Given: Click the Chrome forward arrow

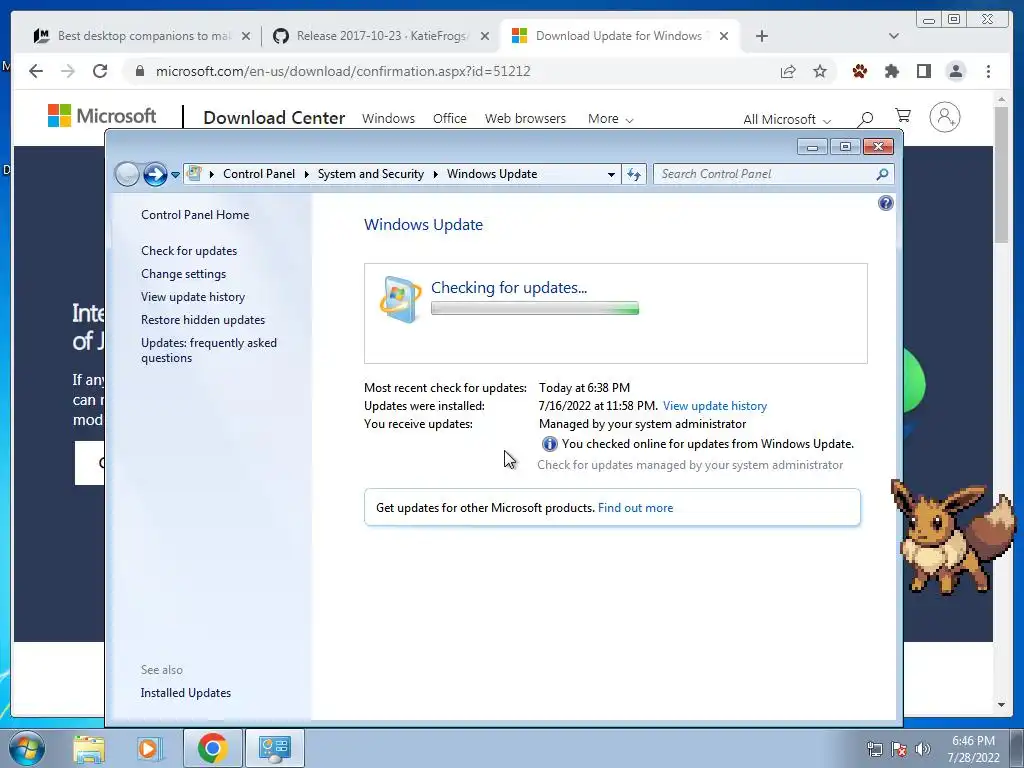Looking at the screenshot, I should [68, 71].
